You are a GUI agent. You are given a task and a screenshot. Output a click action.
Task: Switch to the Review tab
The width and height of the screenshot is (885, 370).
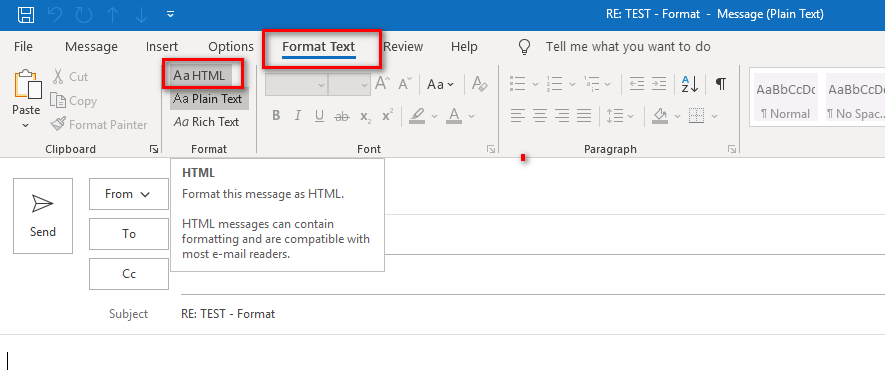(x=403, y=47)
